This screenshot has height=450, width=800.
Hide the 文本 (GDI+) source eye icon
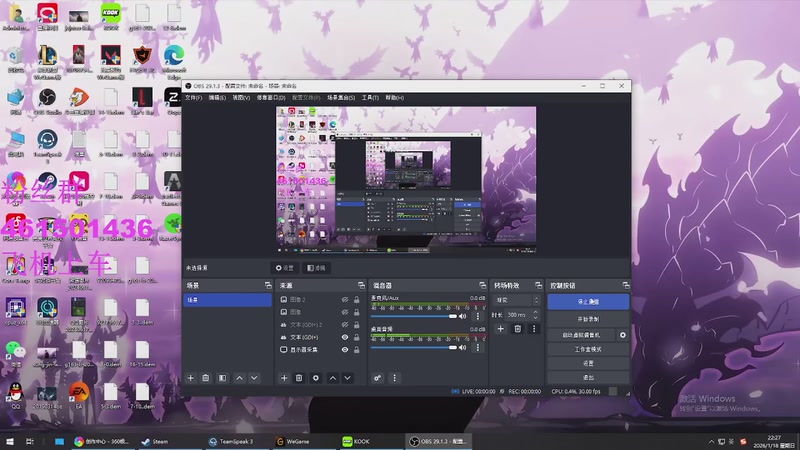345,337
